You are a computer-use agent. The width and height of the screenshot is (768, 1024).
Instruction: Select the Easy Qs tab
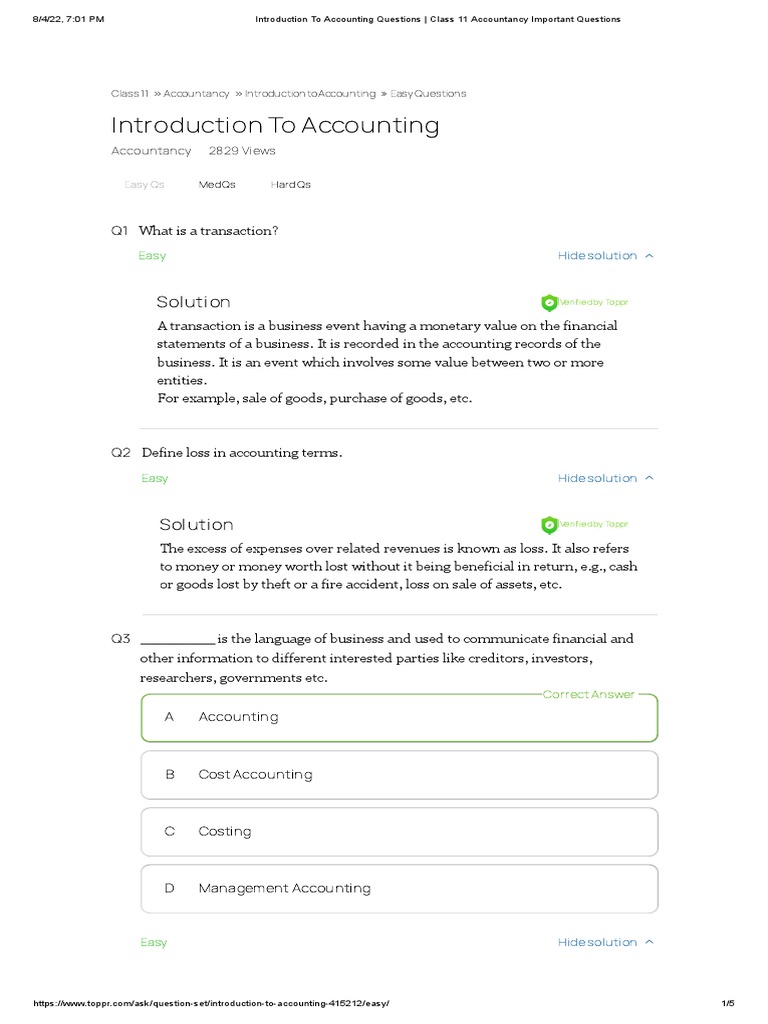[x=144, y=185]
